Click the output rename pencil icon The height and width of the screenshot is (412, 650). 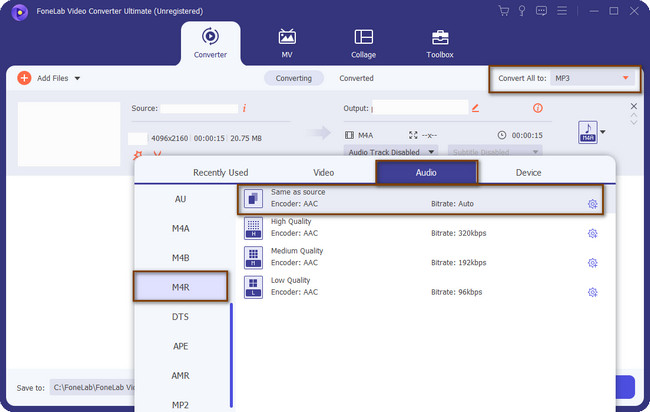[x=475, y=108]
